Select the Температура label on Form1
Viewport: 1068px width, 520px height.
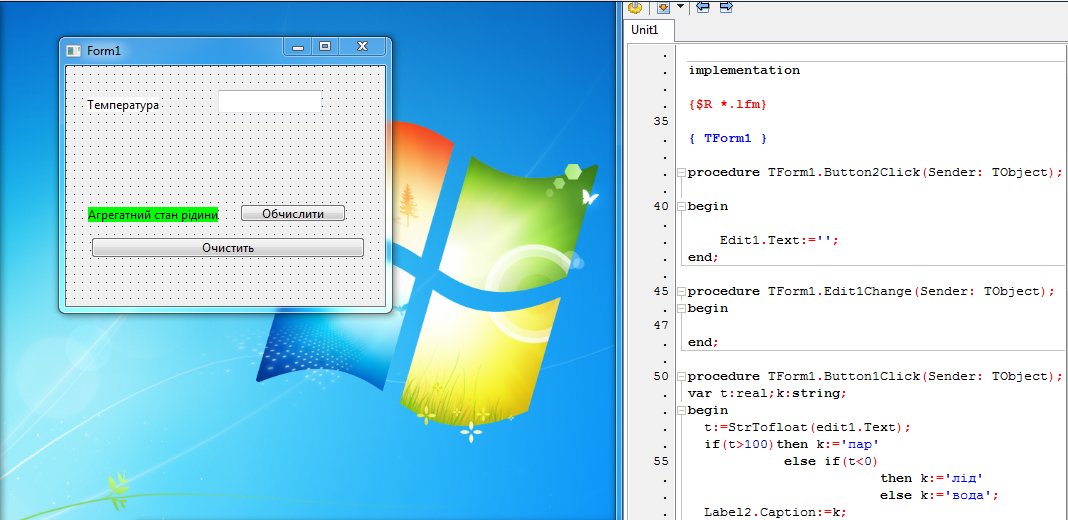[123, 106]
